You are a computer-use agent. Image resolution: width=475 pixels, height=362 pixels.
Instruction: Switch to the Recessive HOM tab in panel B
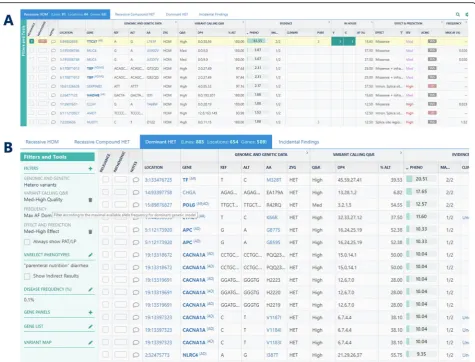(x=42, y=142)
